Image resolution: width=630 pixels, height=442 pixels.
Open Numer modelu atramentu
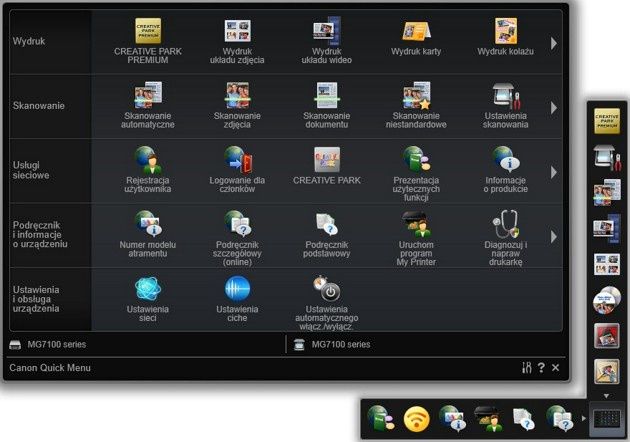148,234
